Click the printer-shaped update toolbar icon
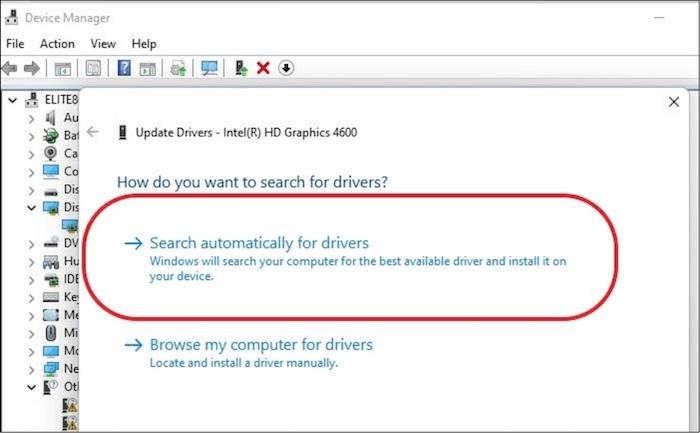 click(x=178, y=68)
